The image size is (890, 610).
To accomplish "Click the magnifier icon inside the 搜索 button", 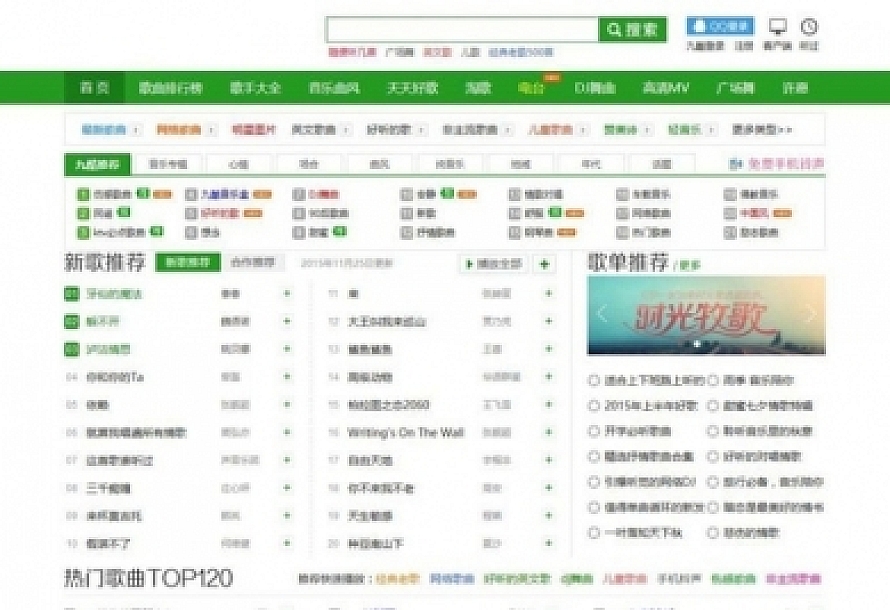I will (613, 27).
